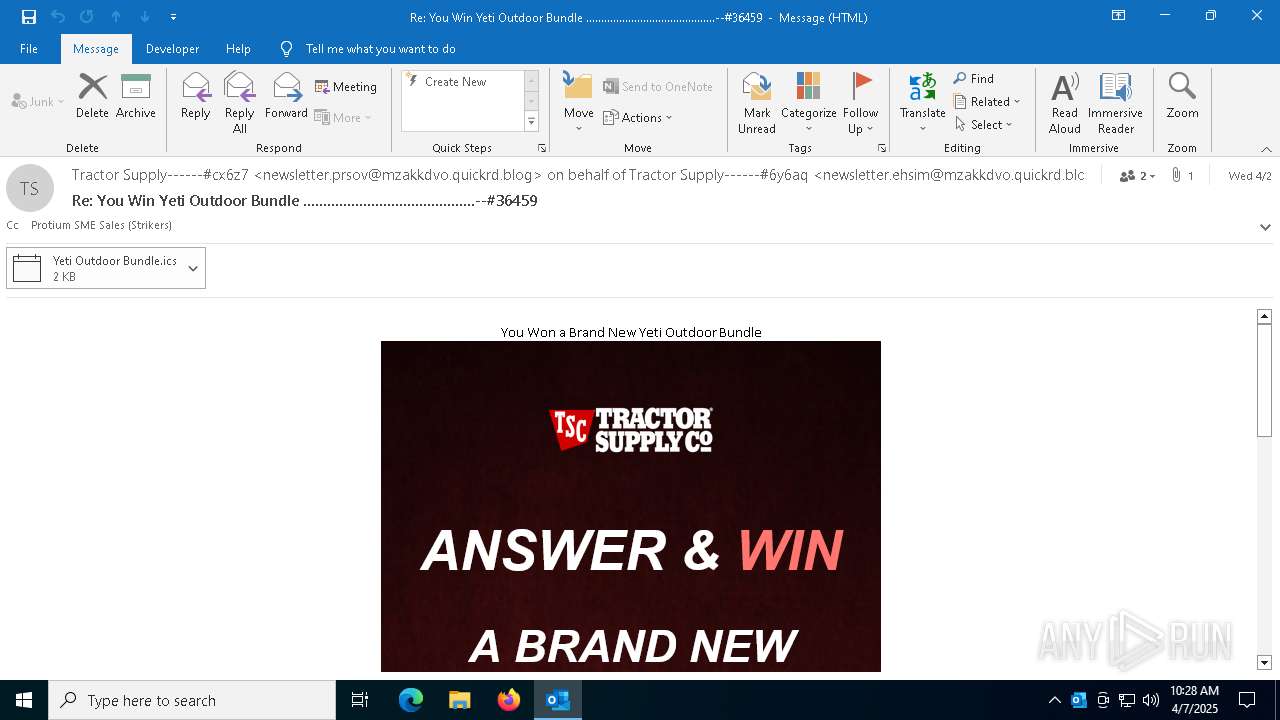Archive this message

136,96
